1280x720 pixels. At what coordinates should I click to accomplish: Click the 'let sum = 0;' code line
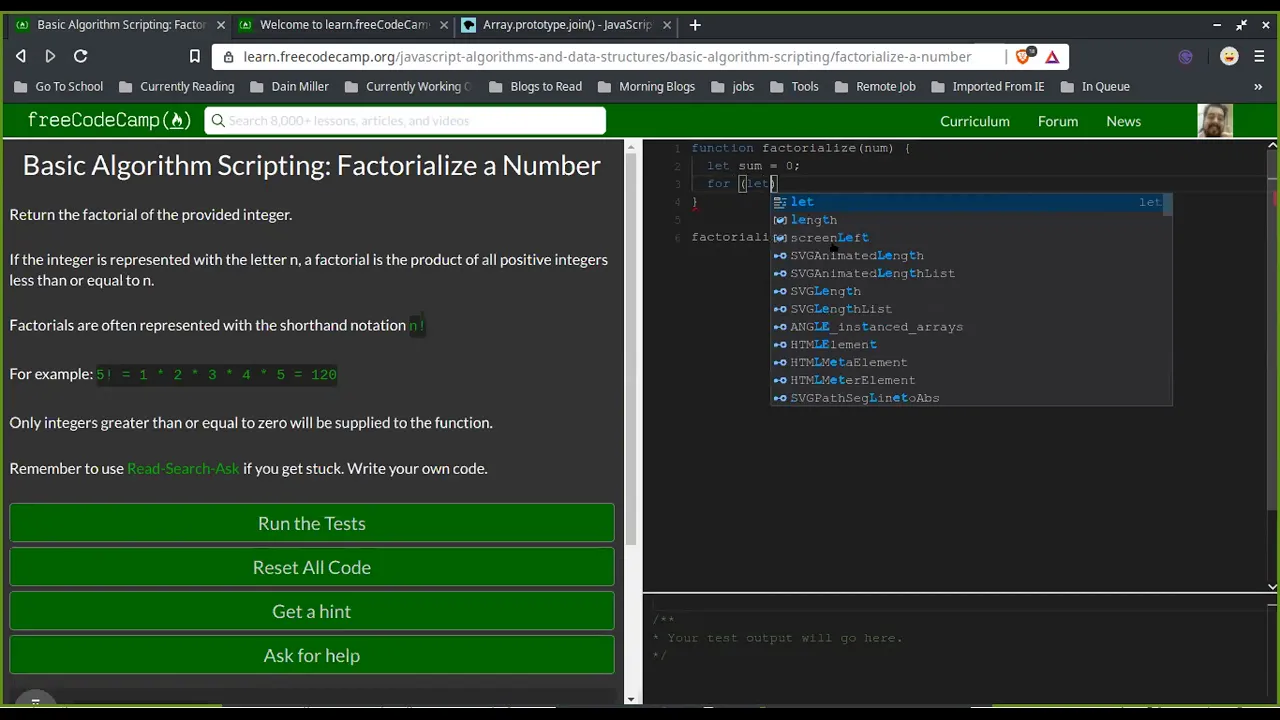tap(753, 166)
